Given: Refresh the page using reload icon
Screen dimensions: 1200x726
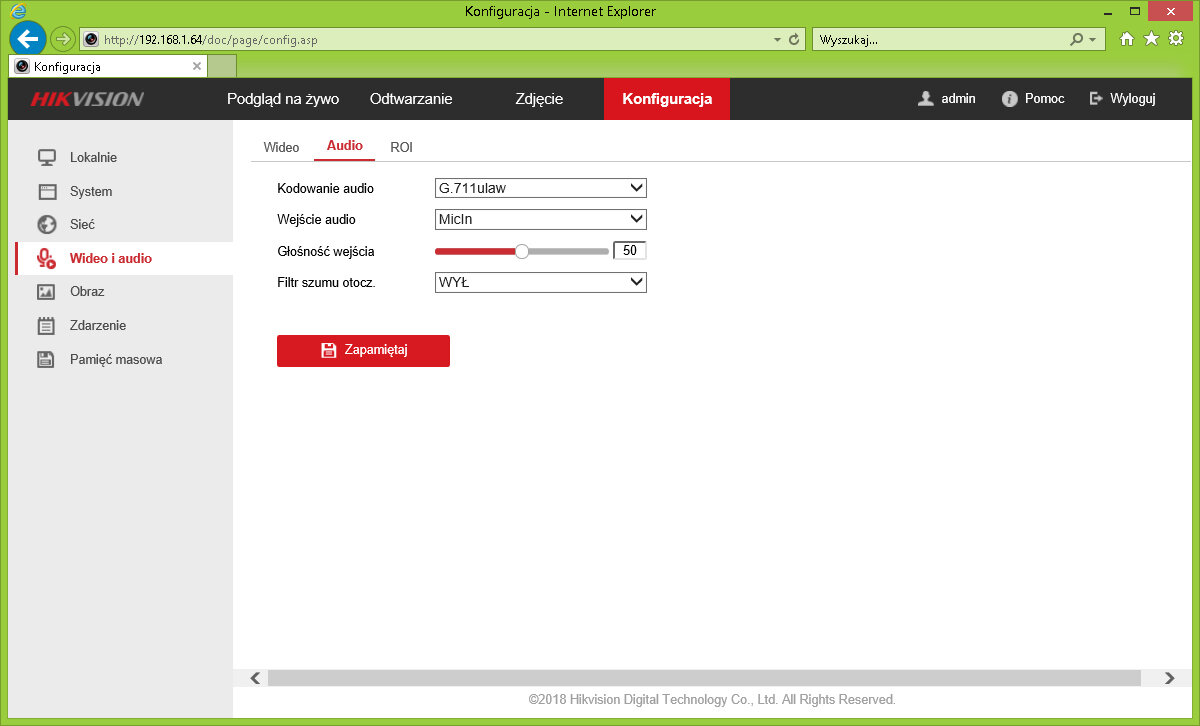Looking at the screenshot, I should click(x=795, y=40).
